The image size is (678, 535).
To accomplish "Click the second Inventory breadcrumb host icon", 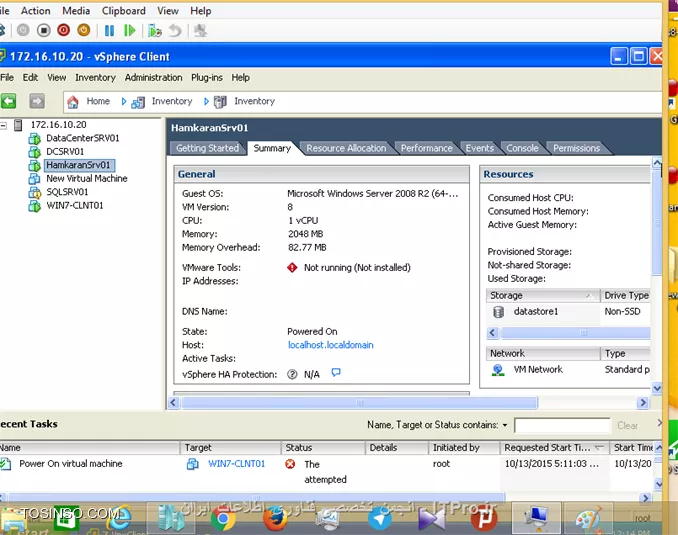I will pyautogui.click(x=220, y=102).
